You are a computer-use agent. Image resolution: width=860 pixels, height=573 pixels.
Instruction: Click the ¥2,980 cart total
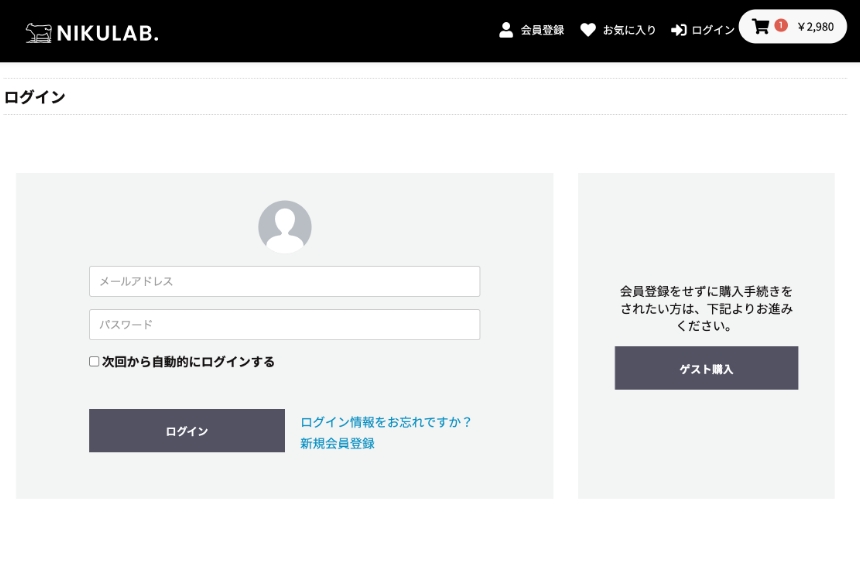[815, 27]
